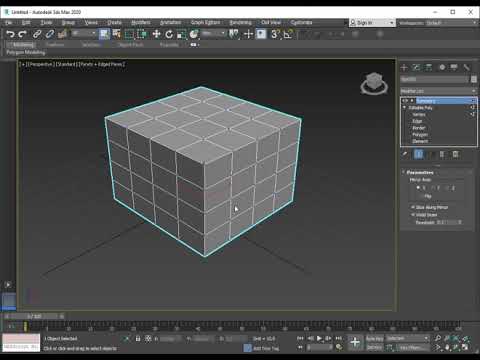Open the Workspaces dropdown

pyautogui.click(x=451, y=23)
